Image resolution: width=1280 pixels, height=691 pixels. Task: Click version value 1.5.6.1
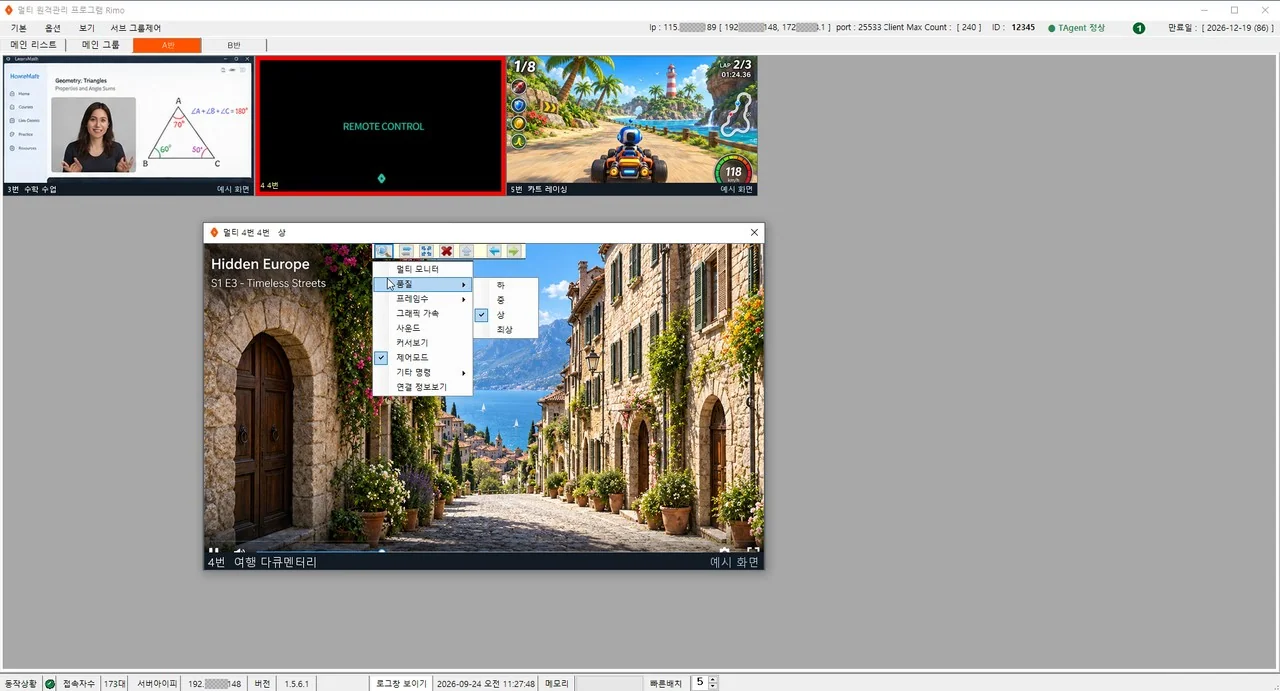point(296,684)
